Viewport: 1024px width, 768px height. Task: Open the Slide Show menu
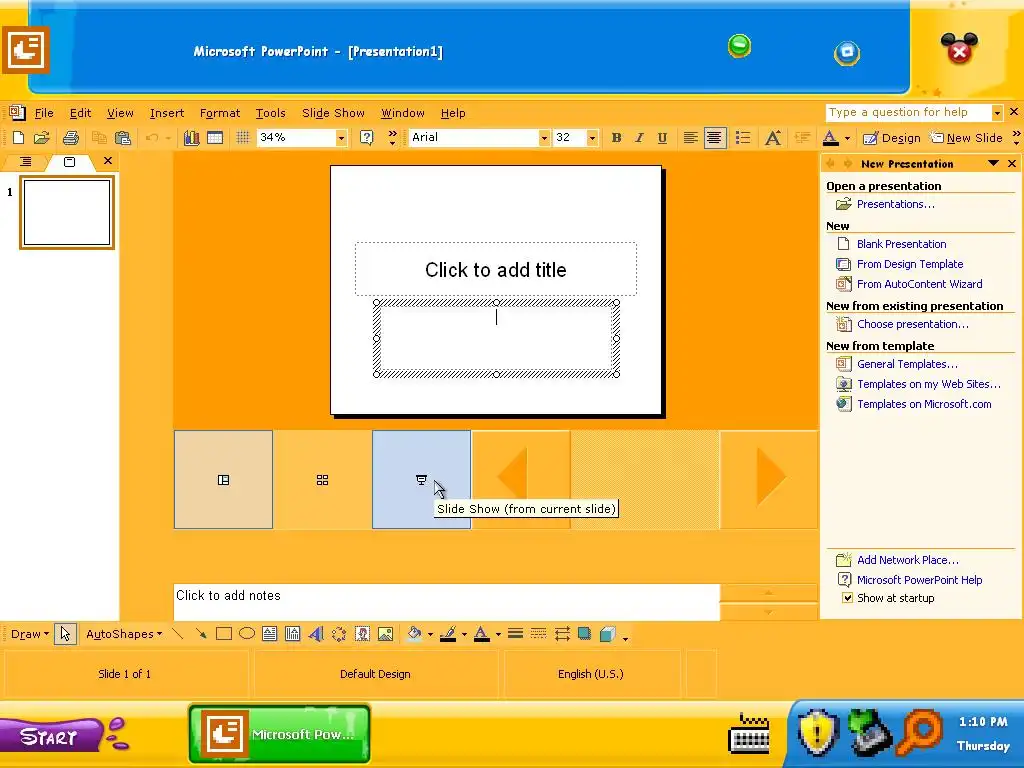pyautogui.click(x=333, y=113)
